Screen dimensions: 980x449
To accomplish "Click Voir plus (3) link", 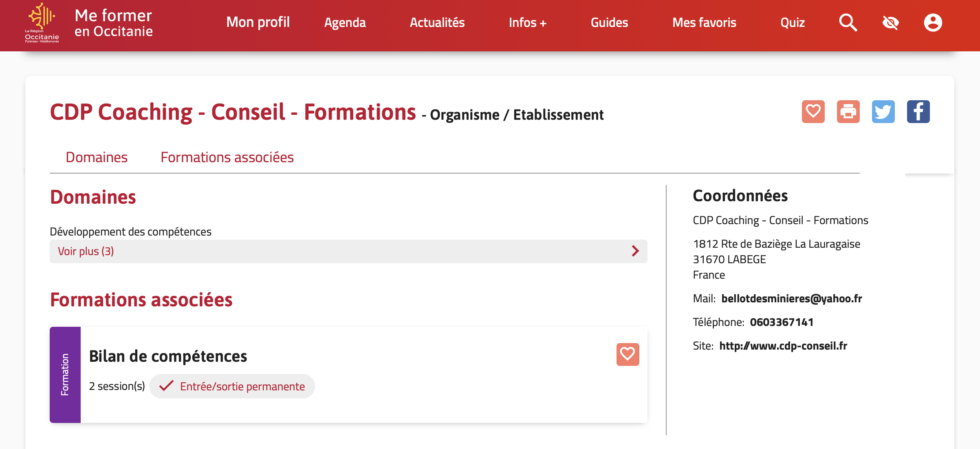I will point(86,251).
